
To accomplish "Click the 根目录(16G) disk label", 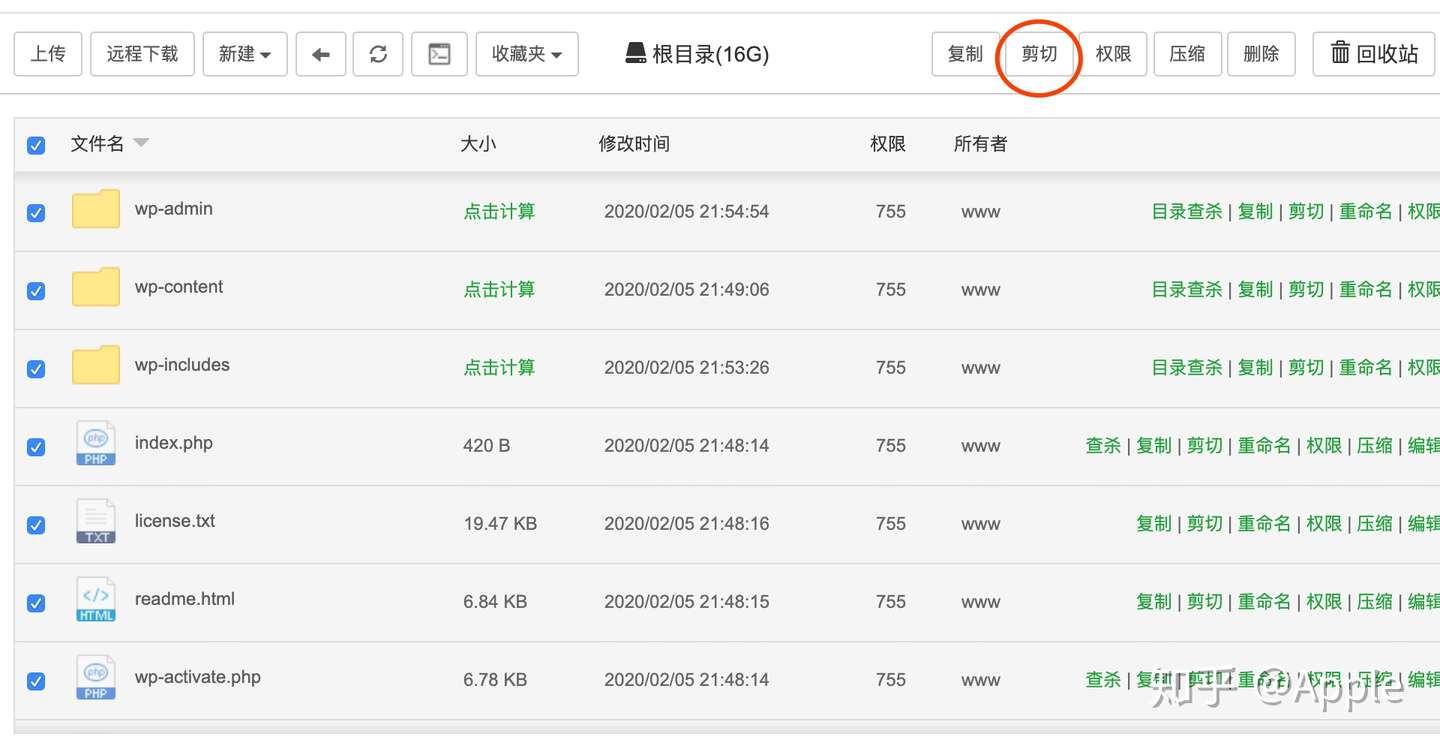I will pos(697,54).
